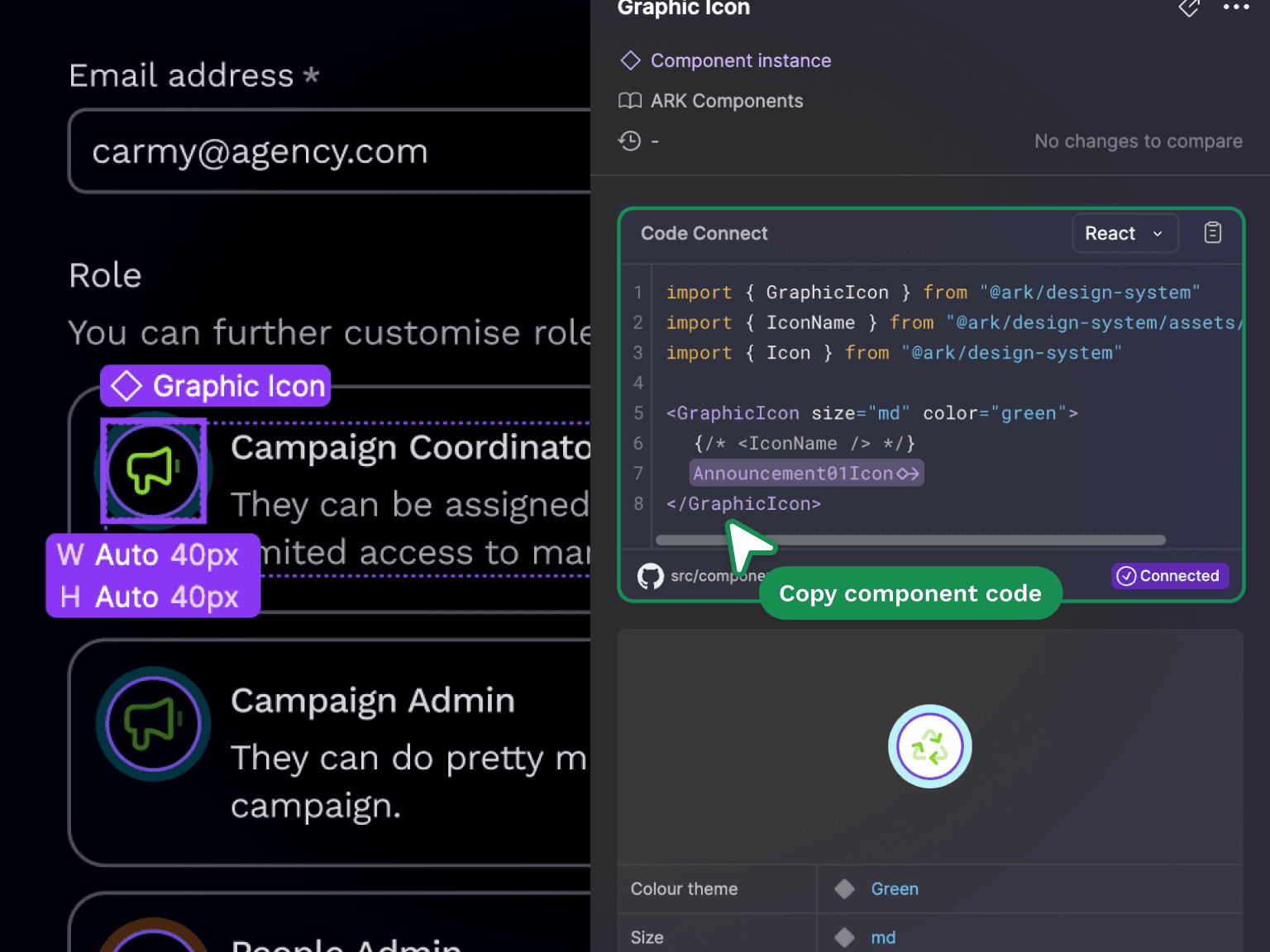Image resolution: width=1270 pixels, height=952 pixels.
Task: Open the React language dropdown
Action: 1124,234
